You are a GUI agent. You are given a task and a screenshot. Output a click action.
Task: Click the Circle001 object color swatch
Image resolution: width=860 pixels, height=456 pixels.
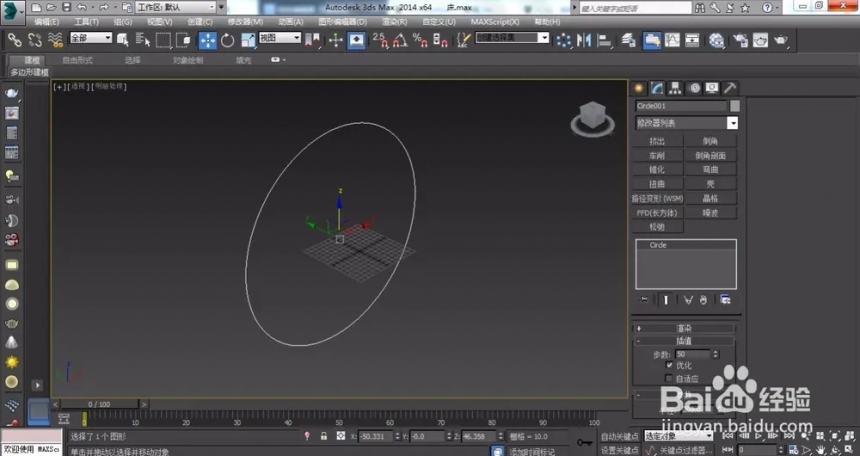(x=735, y=106)
